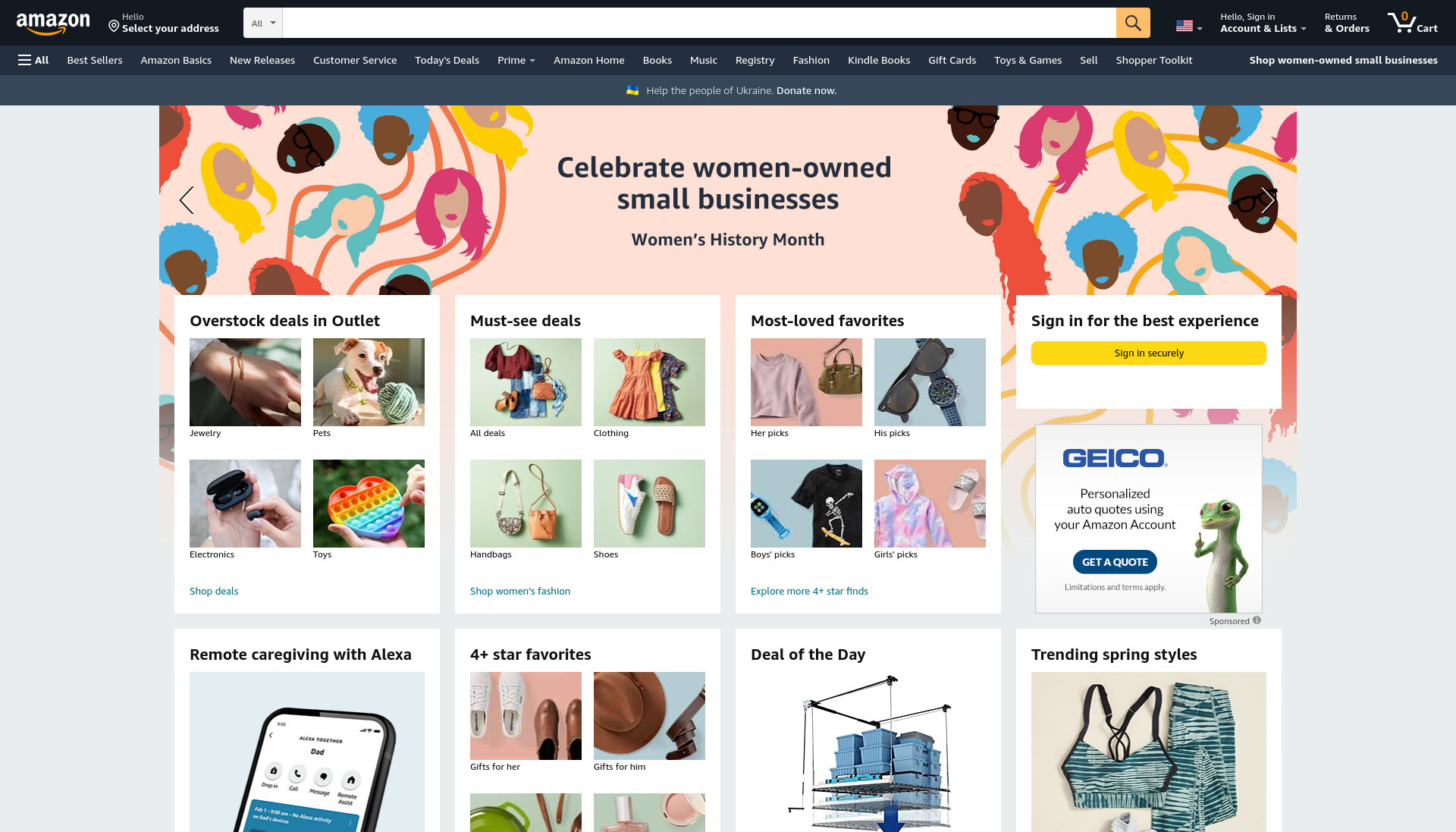1456x832 pixels.
Task: Advance to the next banner slide
Action: pos(1268,200)
